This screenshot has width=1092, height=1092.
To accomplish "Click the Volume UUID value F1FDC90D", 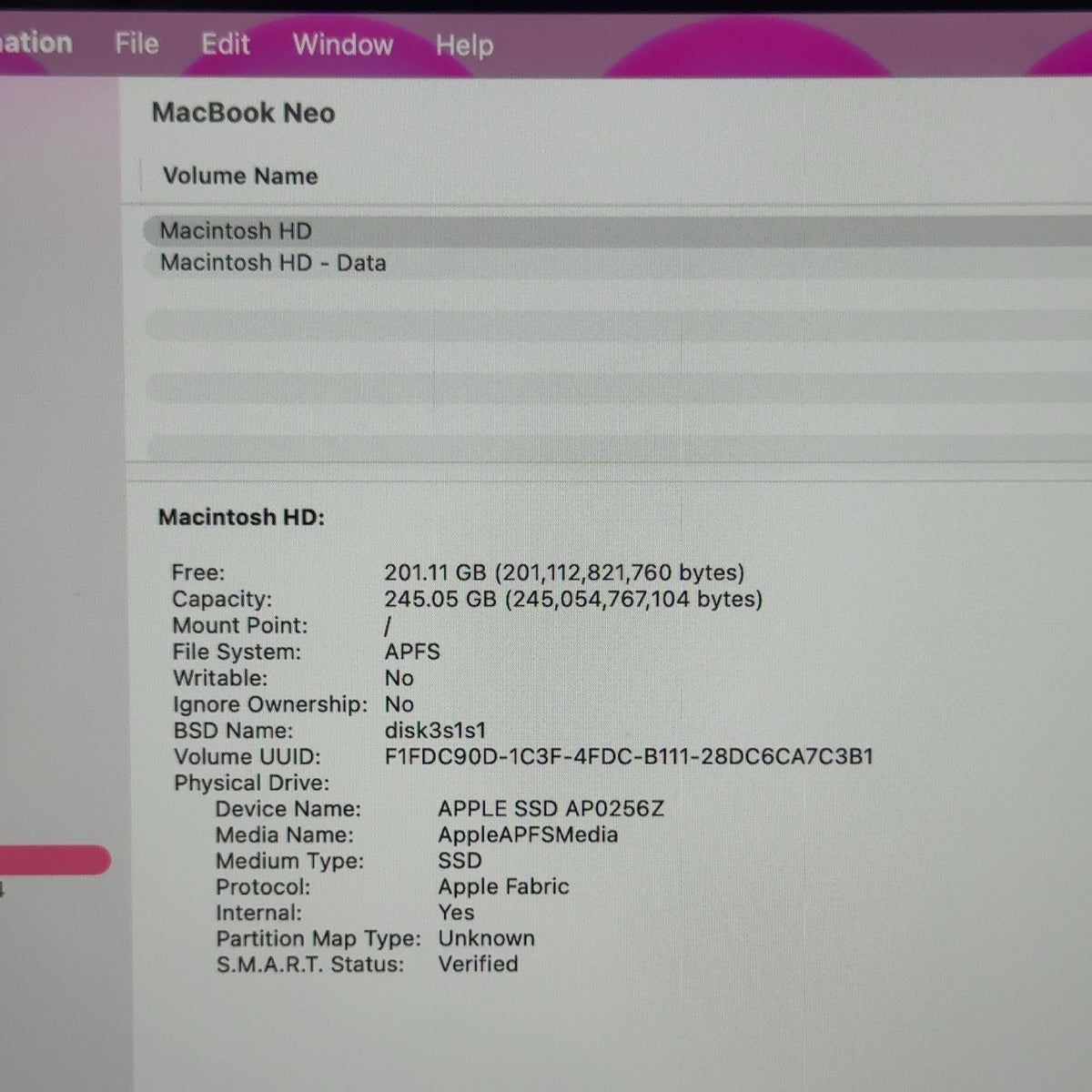I will (629, 756).
